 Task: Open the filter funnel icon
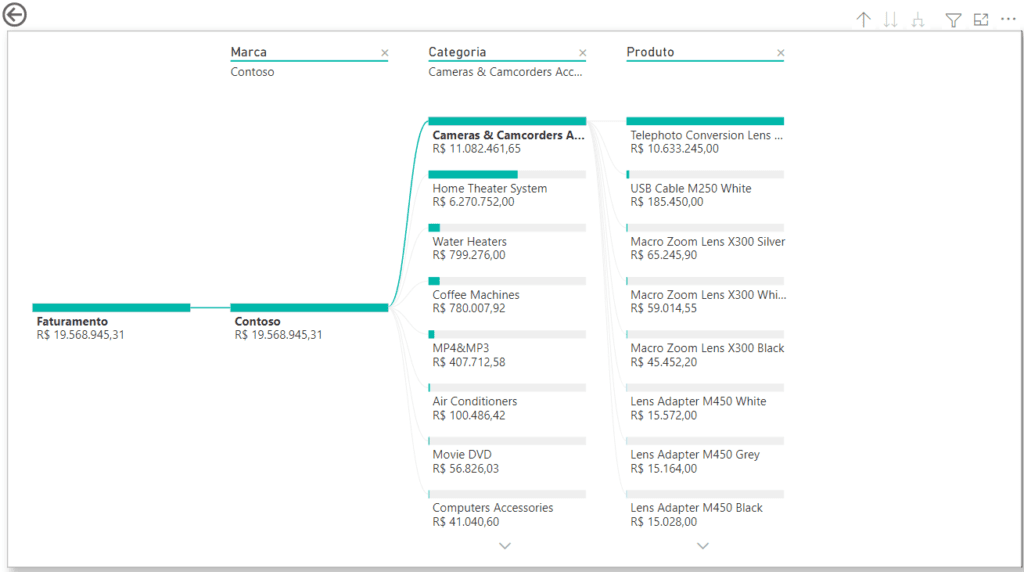[953, 20]
